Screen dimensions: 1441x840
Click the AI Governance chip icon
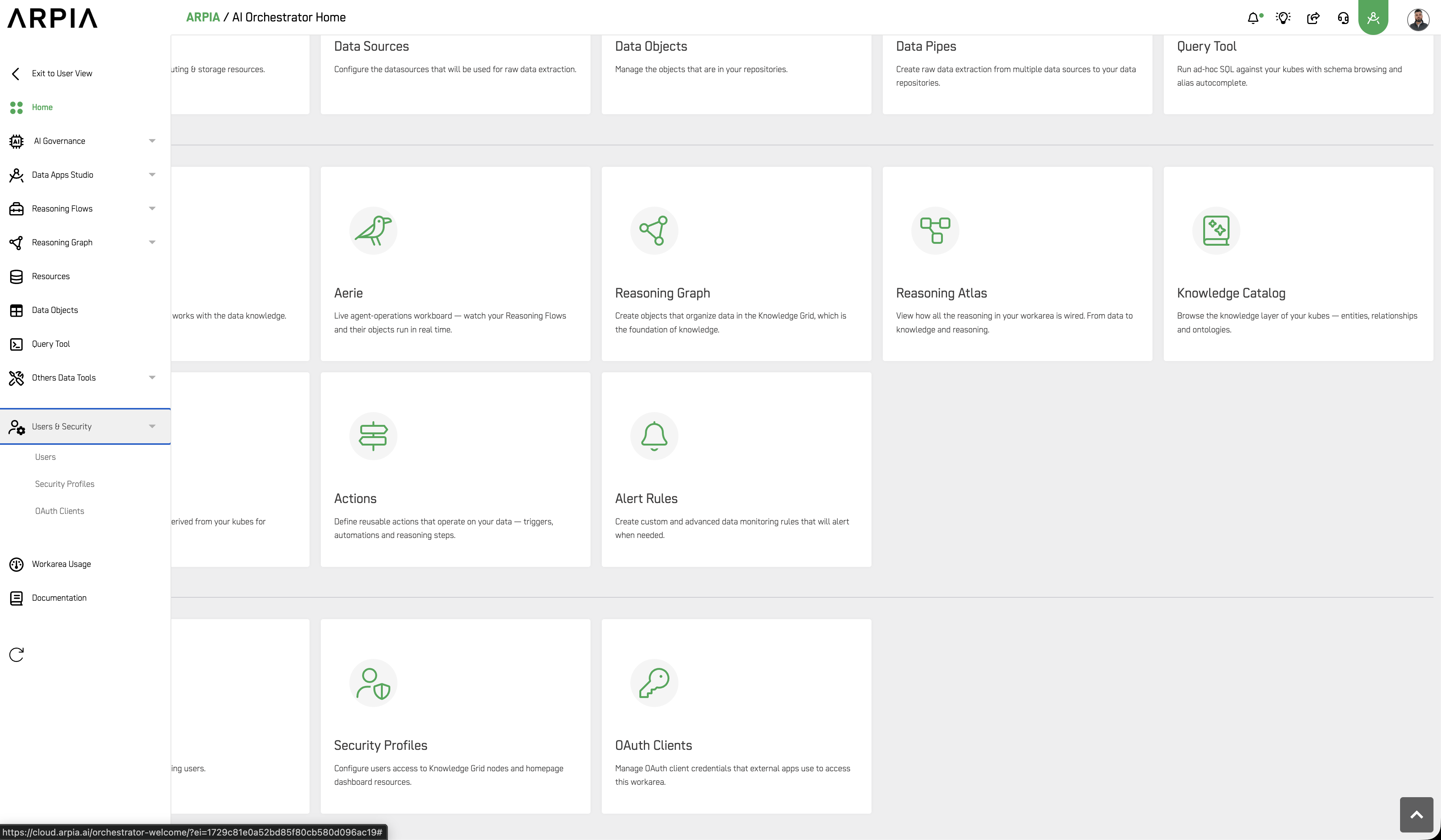pos(17,141)
